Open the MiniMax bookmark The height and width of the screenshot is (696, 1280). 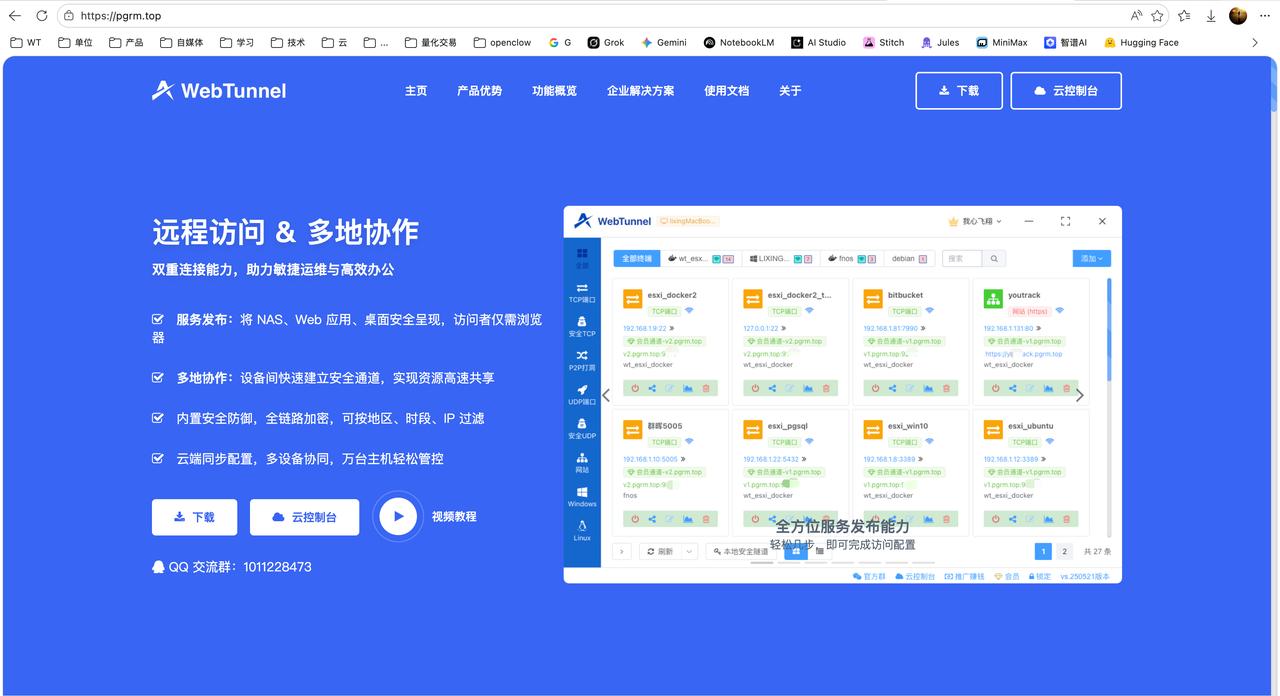(x=1003, y=42)
